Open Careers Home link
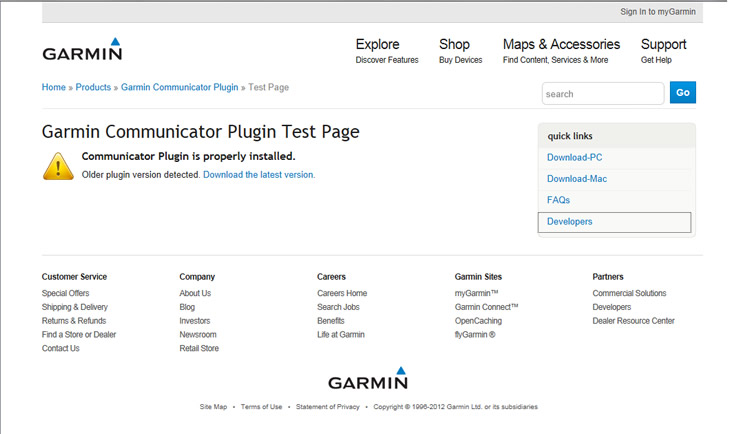Viewport: 730px width, 434px height. click(342, 293)
